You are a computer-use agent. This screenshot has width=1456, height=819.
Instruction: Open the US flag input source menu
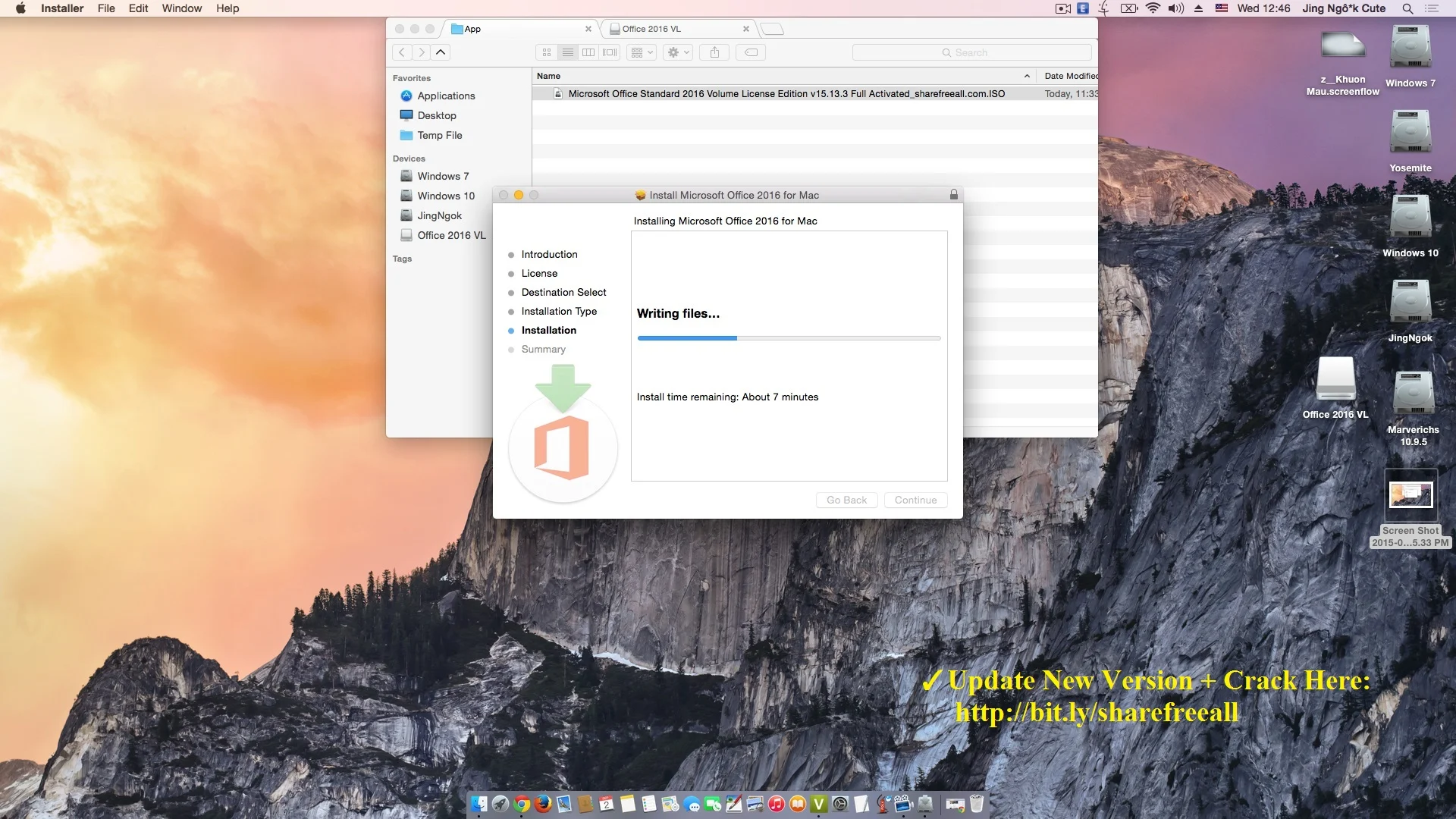1222,8
